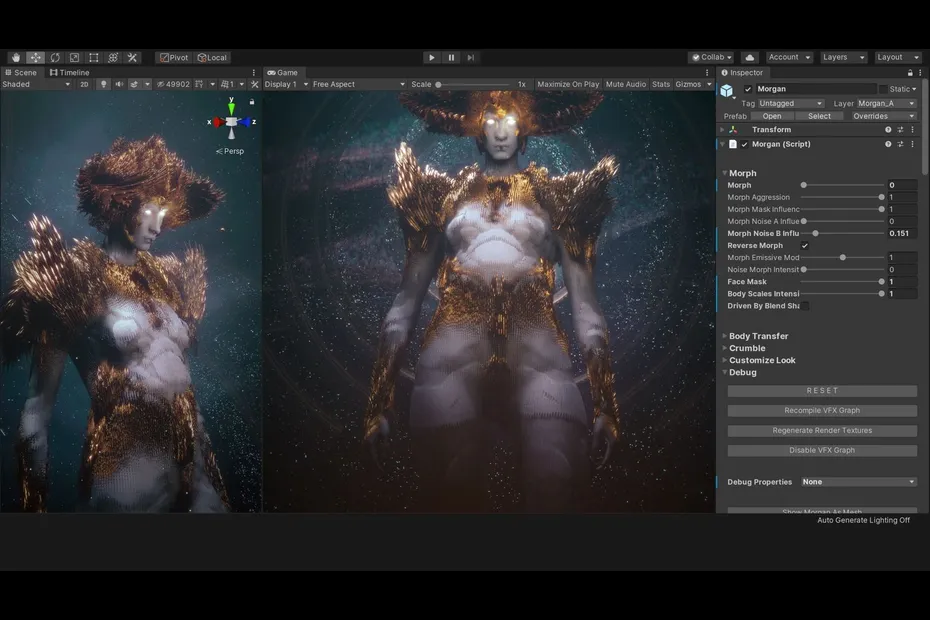Toggle hidden objects count 49902
This screenshot has height=620, width=930.
[x=173, y=84]
